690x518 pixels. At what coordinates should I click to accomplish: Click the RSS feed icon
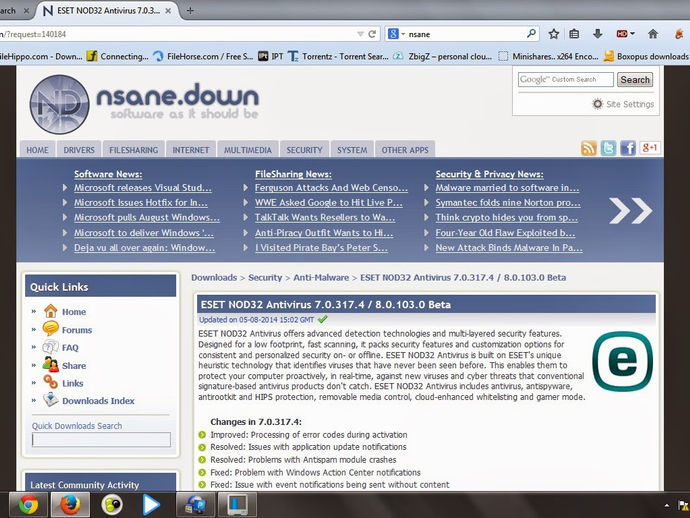588,148
